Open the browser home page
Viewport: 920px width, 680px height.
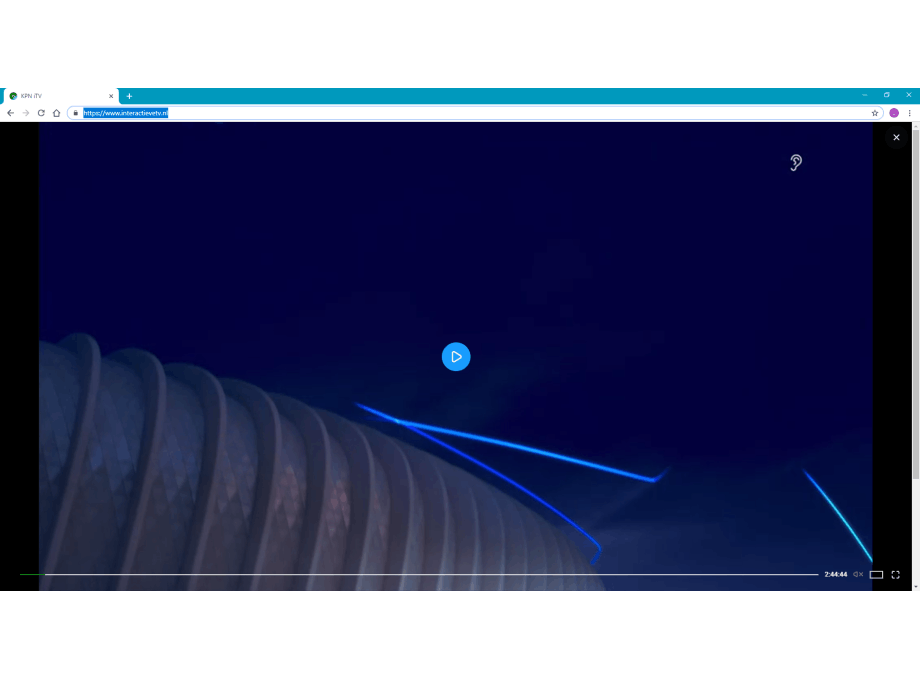click(56, 113)
